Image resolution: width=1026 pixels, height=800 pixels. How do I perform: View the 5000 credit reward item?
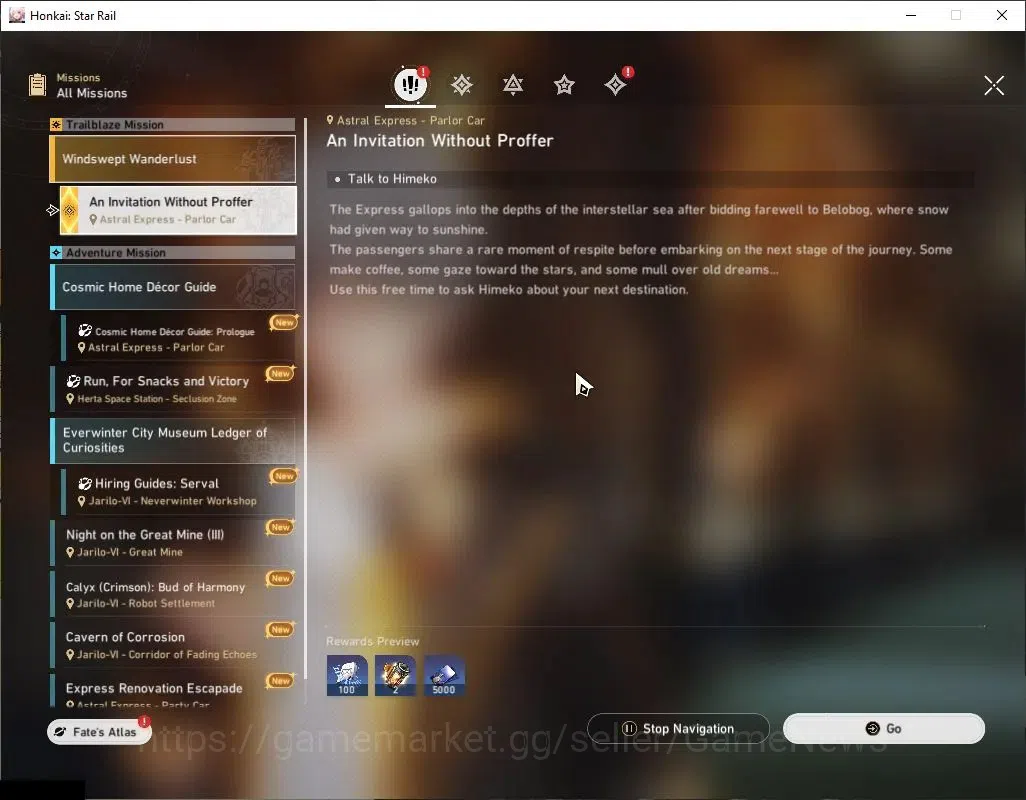pos(444,676)
